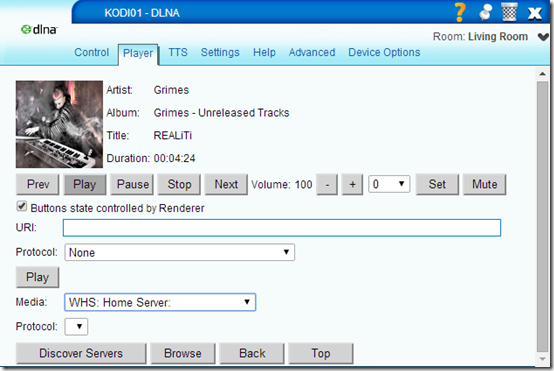The height and width of the screenshot is (371, 554).
Task: Click the Set volume button
Action: (x=437, y=184)
